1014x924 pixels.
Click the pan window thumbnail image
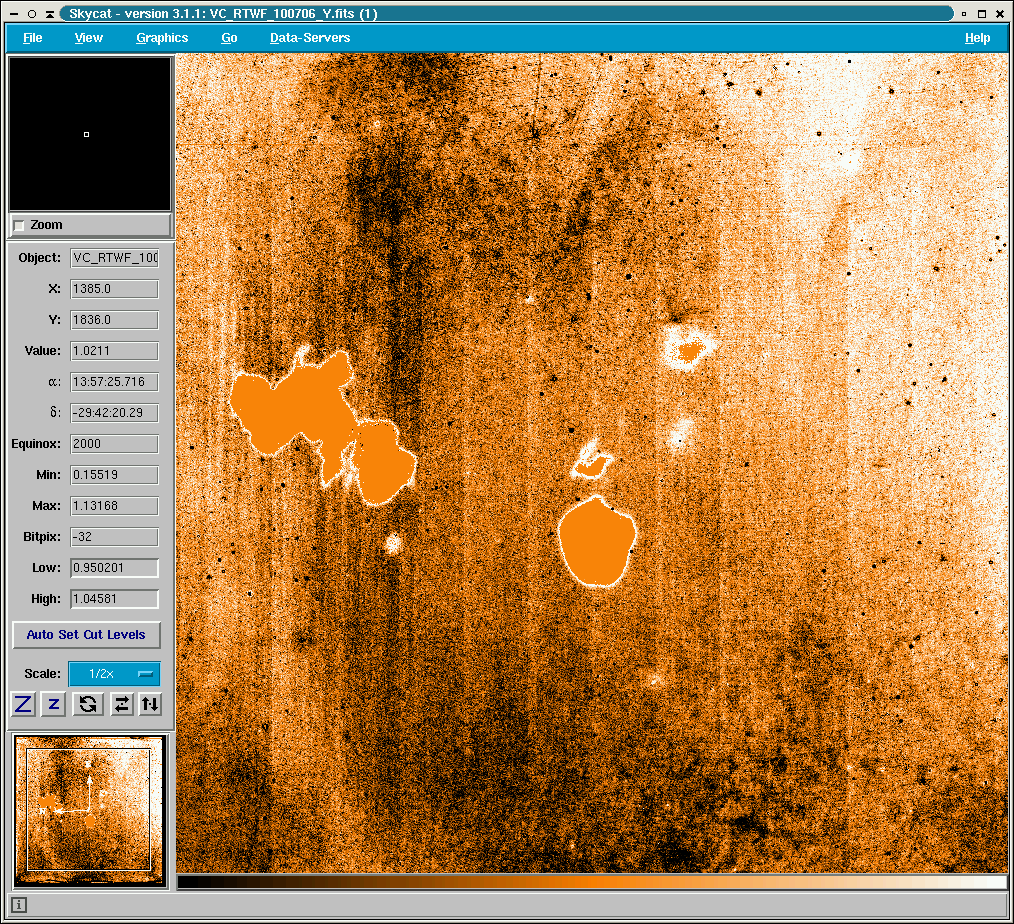click(x=89, y=810)
